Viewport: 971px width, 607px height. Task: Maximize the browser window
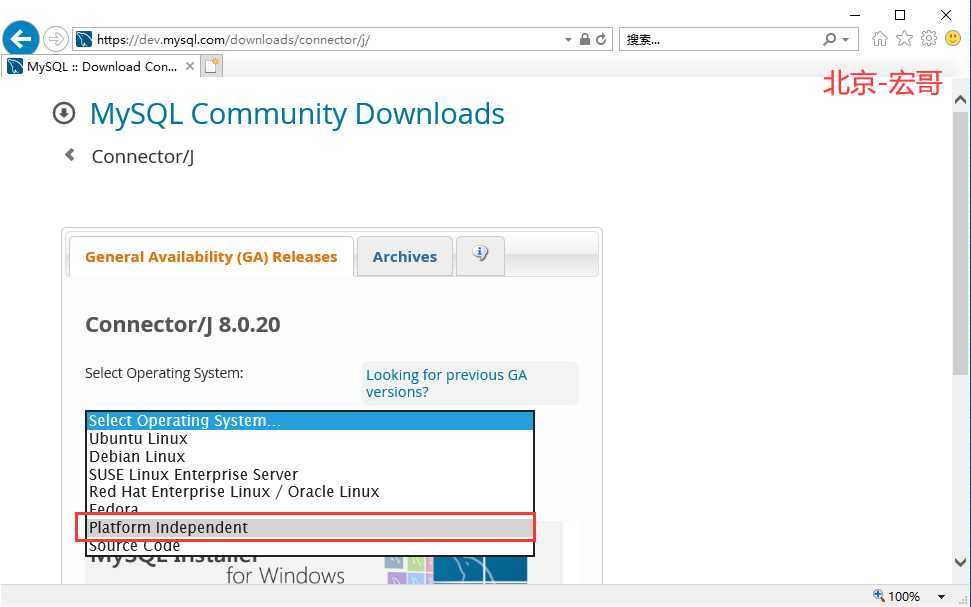900,15
